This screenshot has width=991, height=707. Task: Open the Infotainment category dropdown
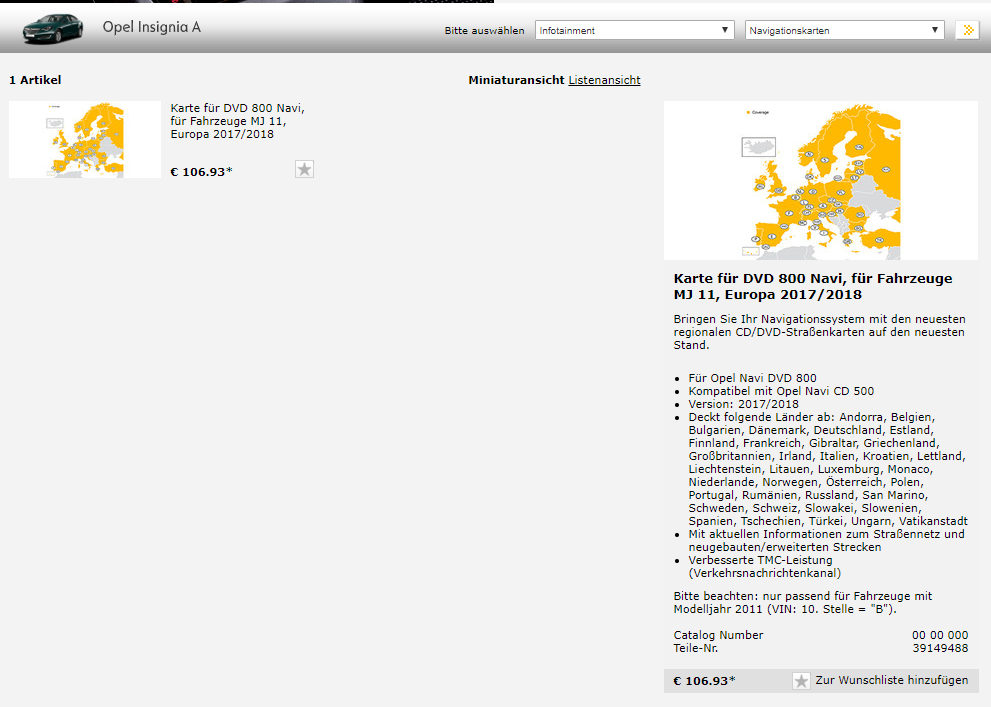[635, 30]
